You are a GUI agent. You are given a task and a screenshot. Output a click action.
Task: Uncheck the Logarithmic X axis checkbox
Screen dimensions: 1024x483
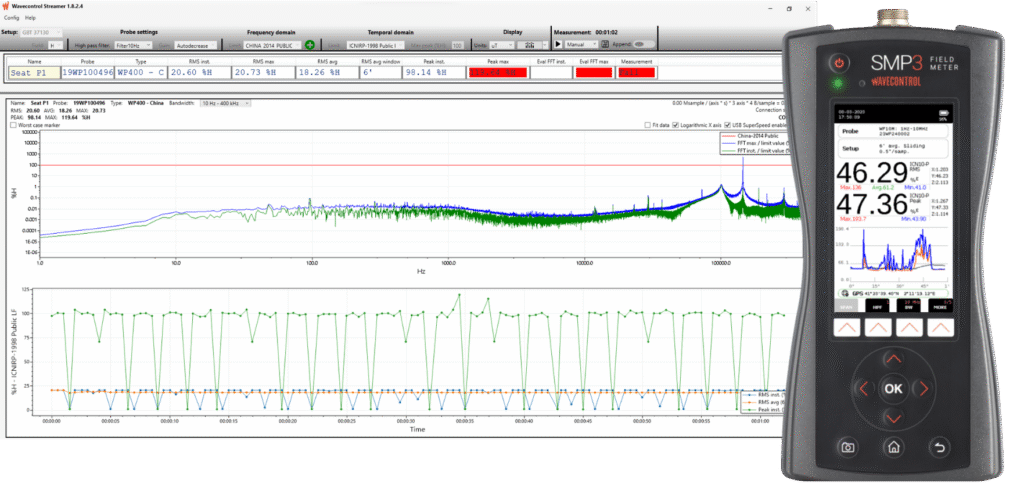677,125
